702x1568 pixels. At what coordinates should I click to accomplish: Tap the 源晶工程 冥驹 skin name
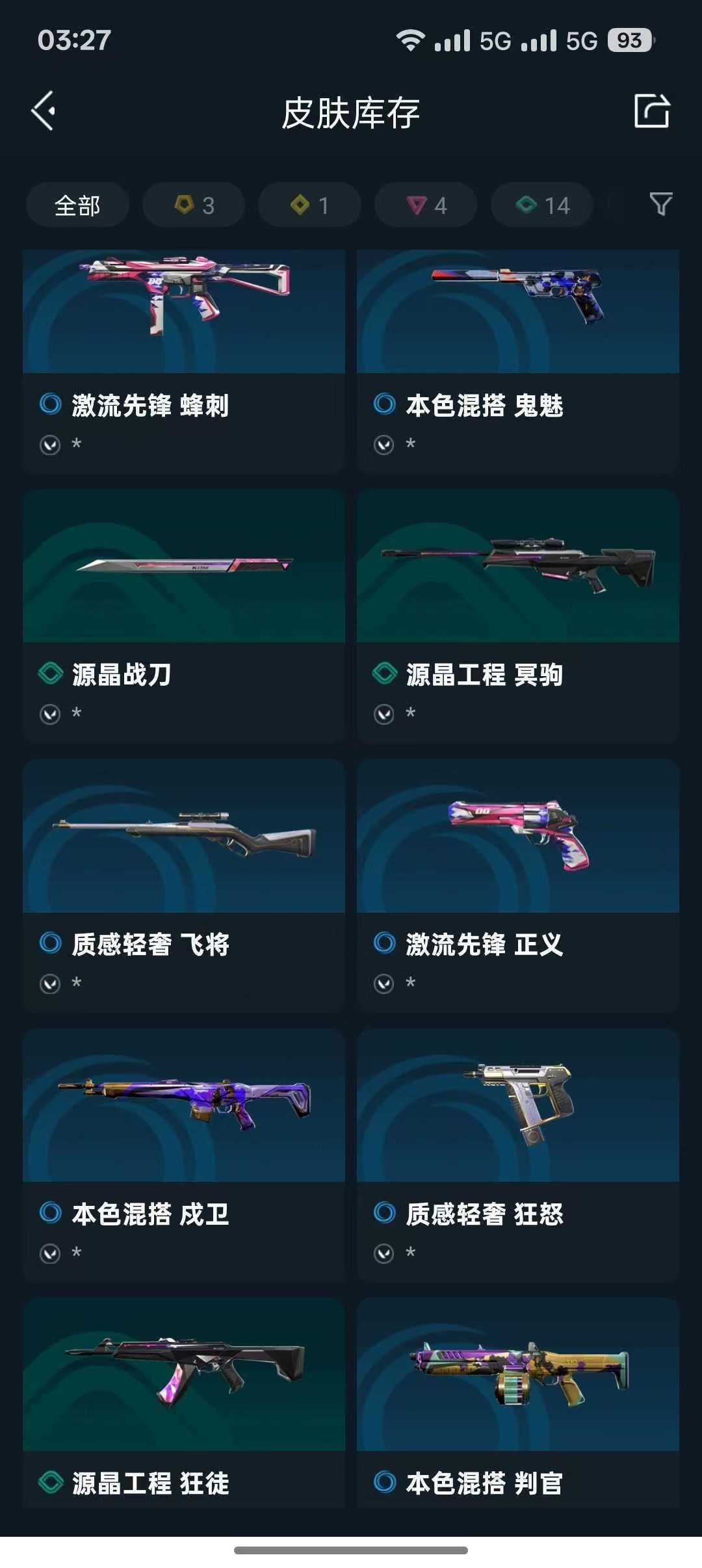point(484,675)
